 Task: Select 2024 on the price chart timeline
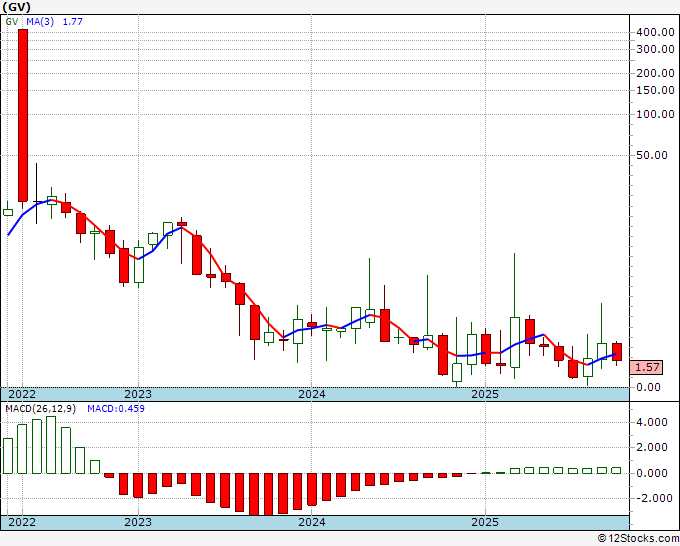pos(311,394)
